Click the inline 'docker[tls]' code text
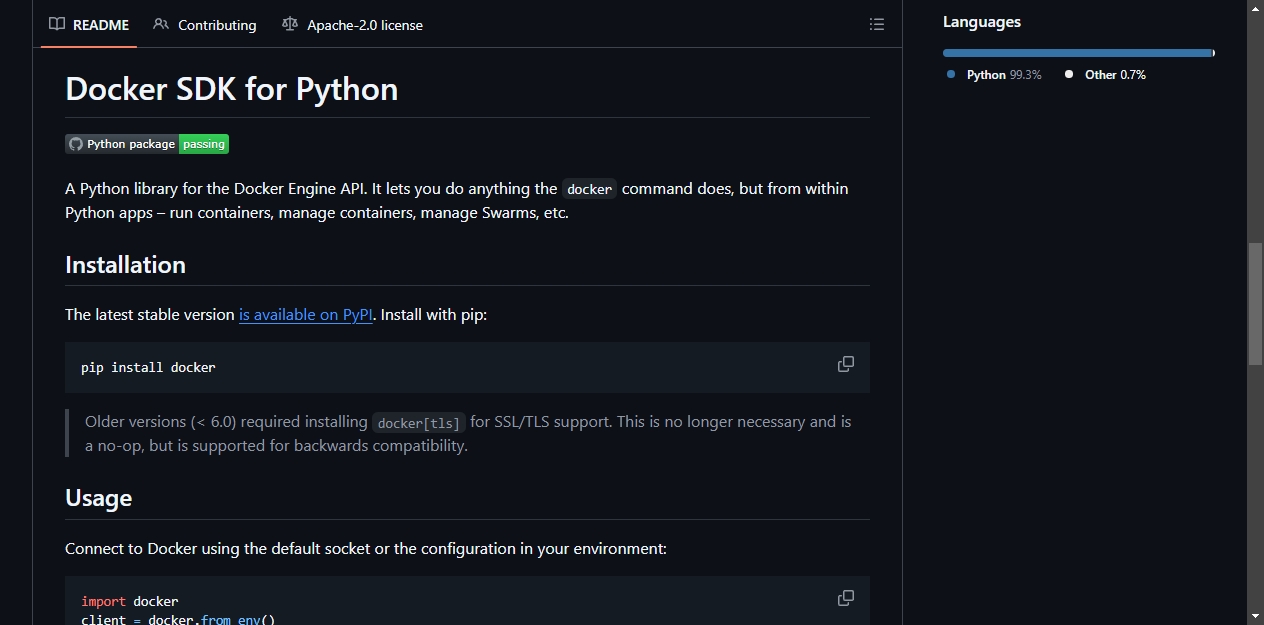 click(419, 423)
